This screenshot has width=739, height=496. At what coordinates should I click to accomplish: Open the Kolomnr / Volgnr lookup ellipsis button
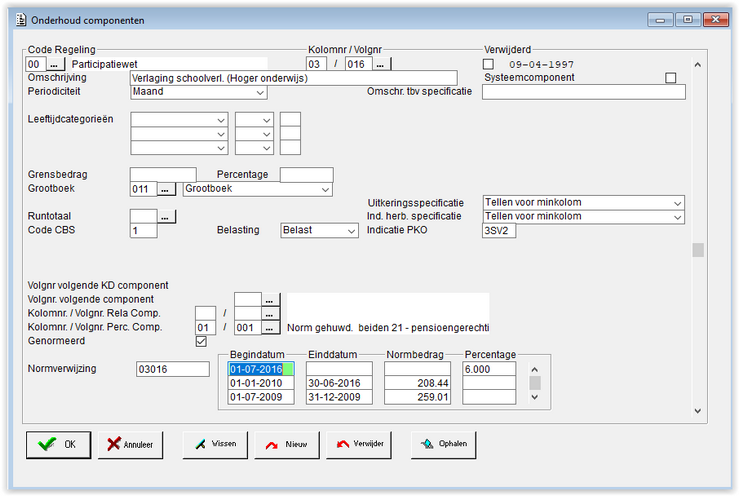[x=381, y=64]
